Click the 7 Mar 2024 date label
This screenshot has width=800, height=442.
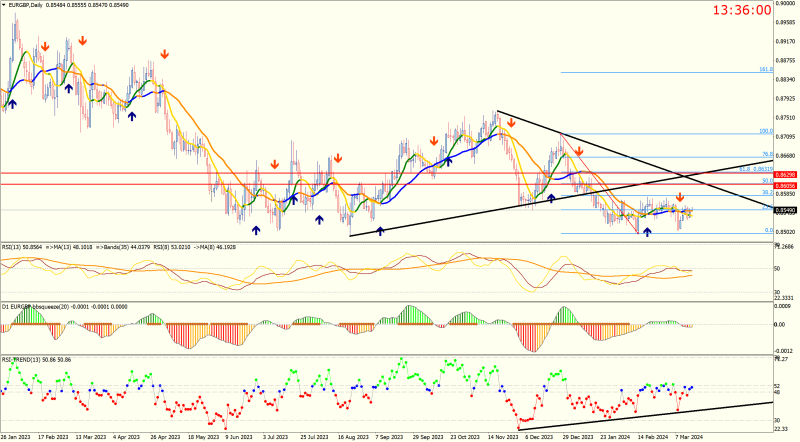[x=689, y=437]
